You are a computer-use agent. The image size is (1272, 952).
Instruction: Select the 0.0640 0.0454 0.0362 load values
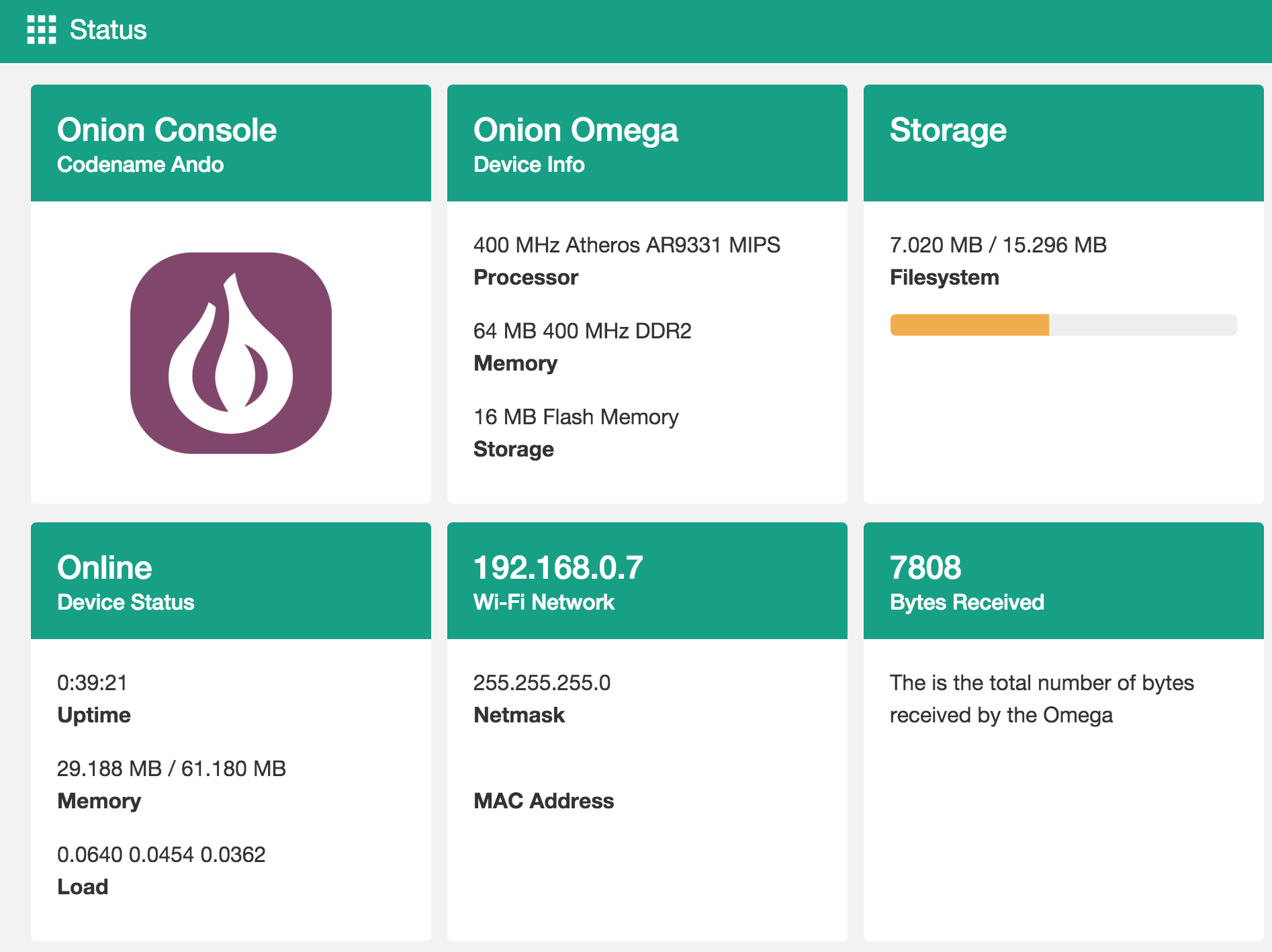pyautogui.click(x=161, y=855)
